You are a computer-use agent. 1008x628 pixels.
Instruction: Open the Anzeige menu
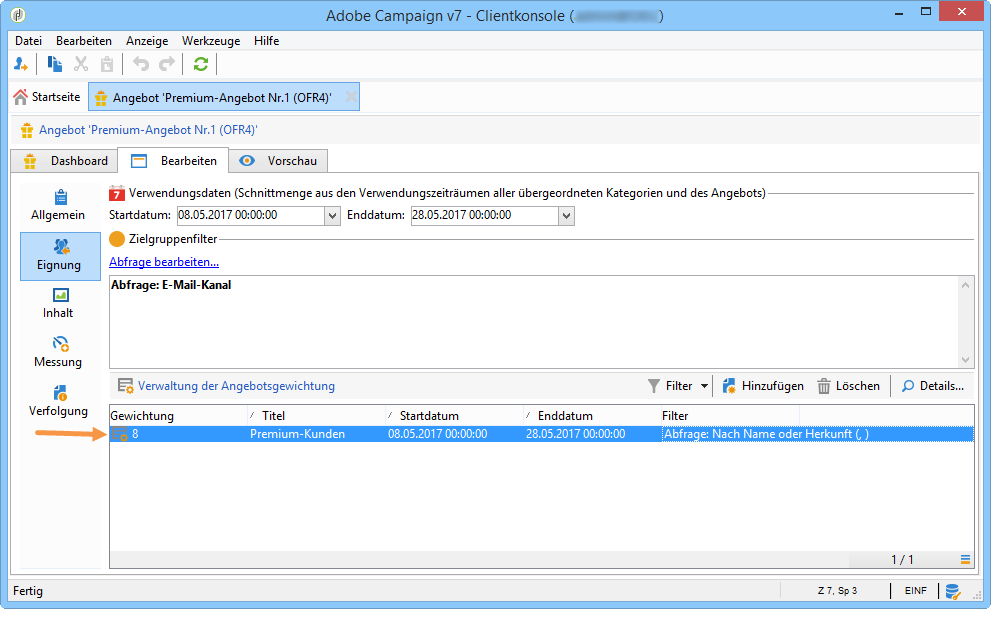pos(147,41)
